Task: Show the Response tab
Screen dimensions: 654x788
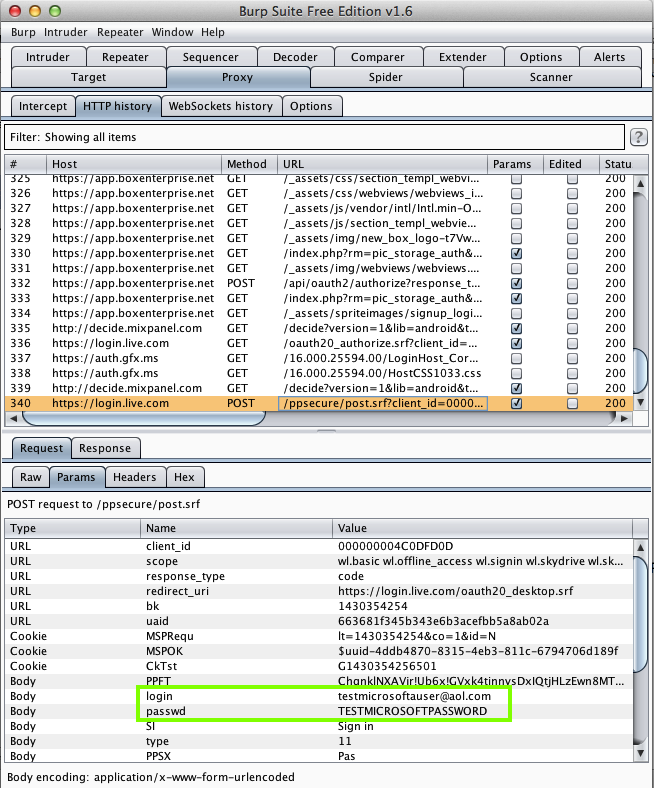Action: pos(105,448)
